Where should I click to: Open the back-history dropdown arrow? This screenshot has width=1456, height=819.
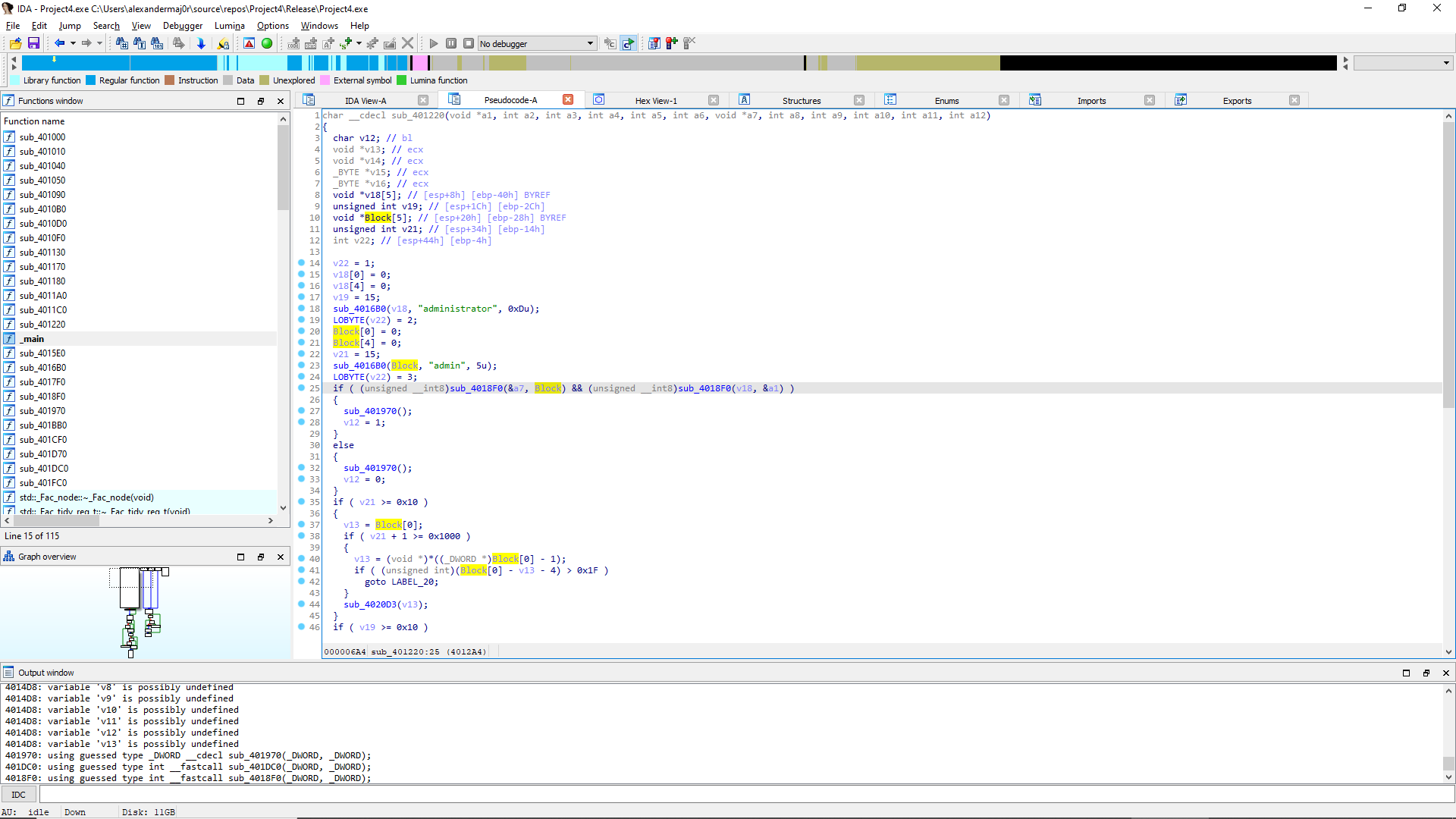tap(73, 43)
